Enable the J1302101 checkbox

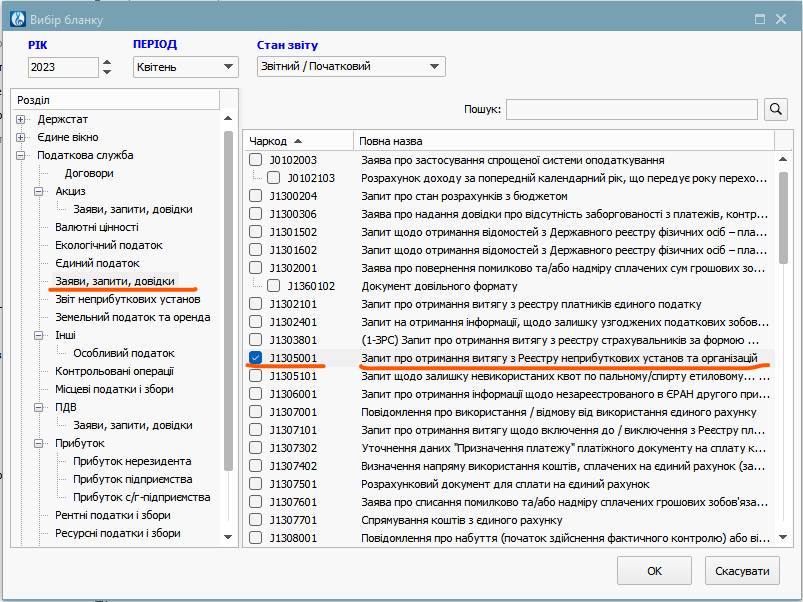point(256,304)
